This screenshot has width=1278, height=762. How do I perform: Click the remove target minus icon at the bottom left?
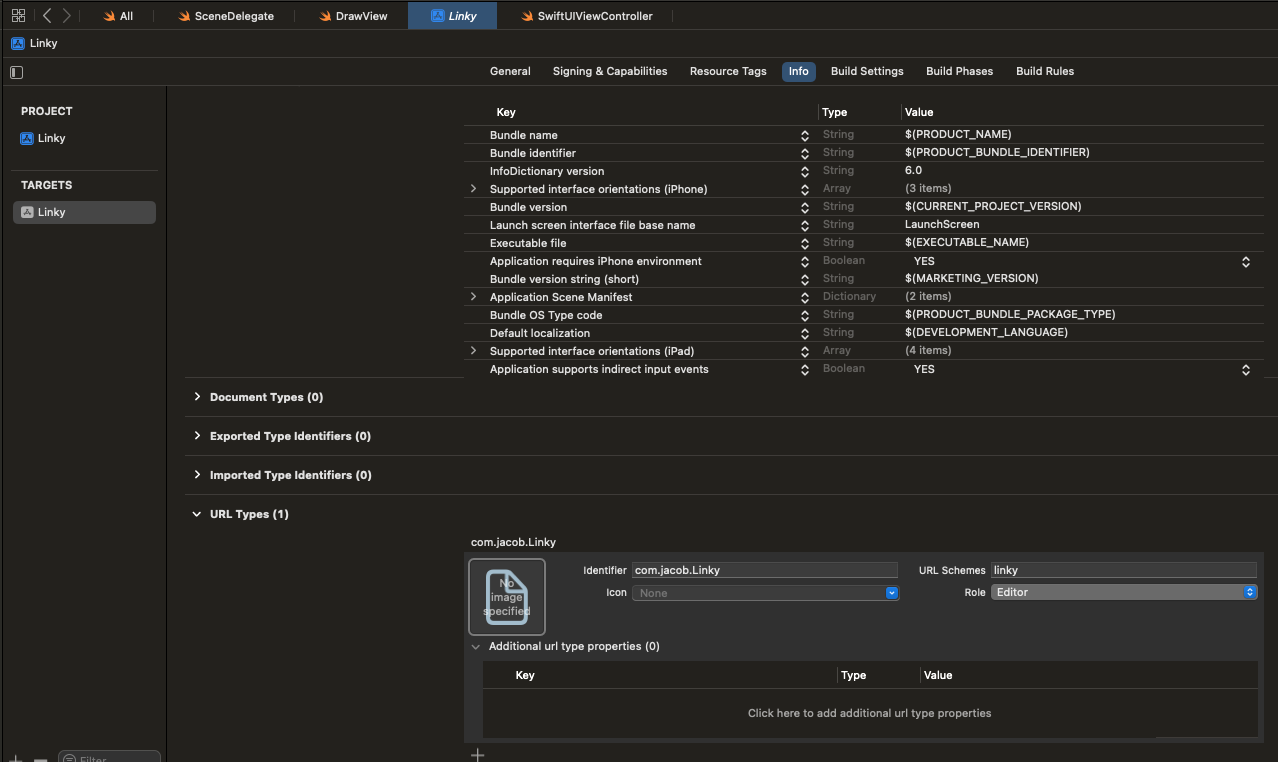(x=41, y=758)
